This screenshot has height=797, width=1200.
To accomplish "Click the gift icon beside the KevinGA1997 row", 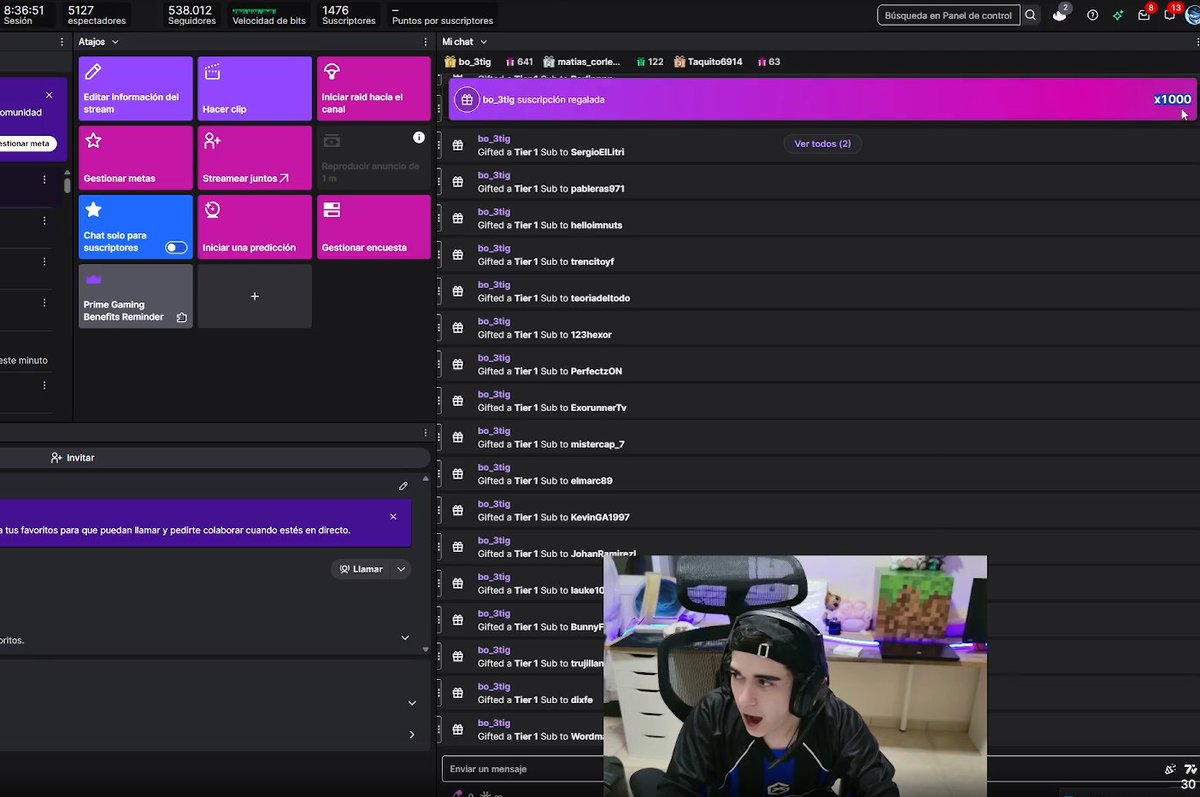I will click(x=458, y=510).
